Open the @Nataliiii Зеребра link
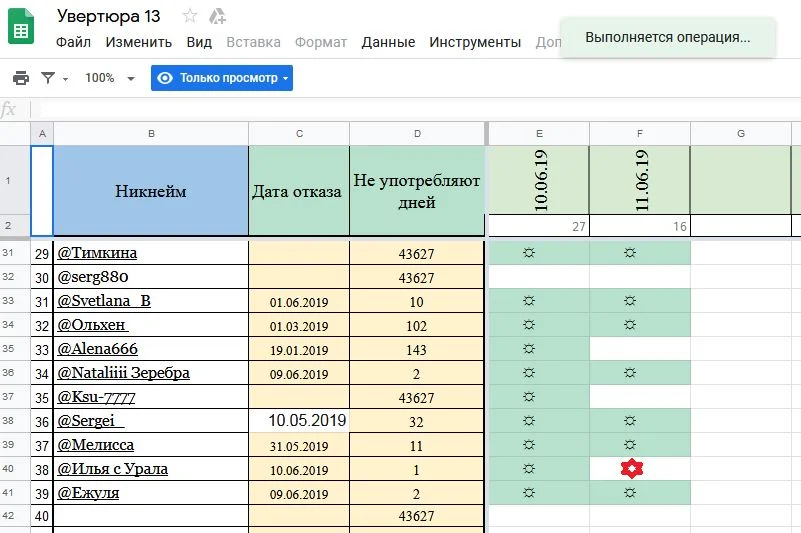Viewport: 801px width, 533px height. click(x=123, y=373)
